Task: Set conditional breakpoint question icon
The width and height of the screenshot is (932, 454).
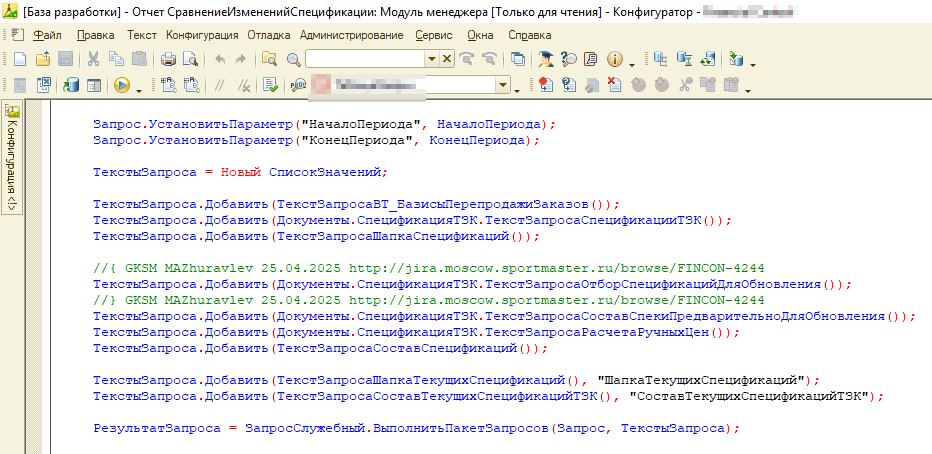Action: click(569, 85)
